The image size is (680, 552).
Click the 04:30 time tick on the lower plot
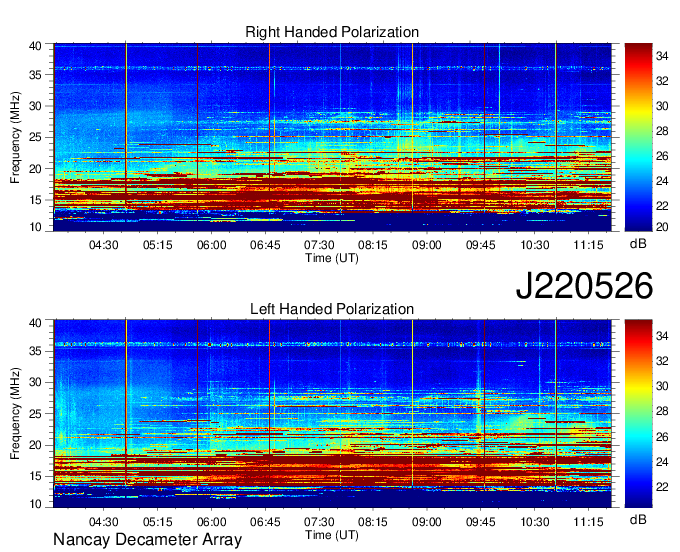point(104,522)
